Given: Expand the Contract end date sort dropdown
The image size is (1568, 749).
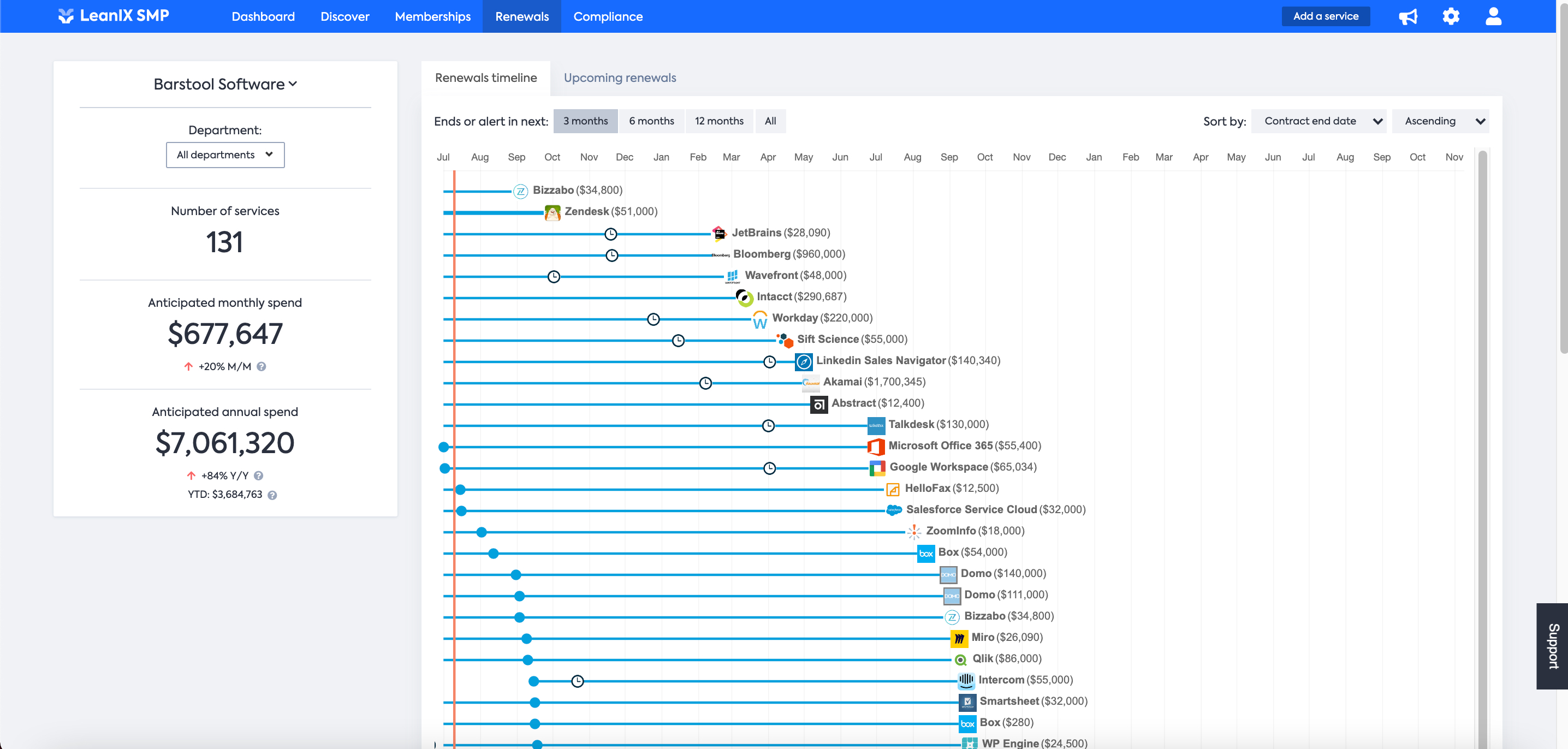Looking at the screenshot, I should [x=1319, y=121].
